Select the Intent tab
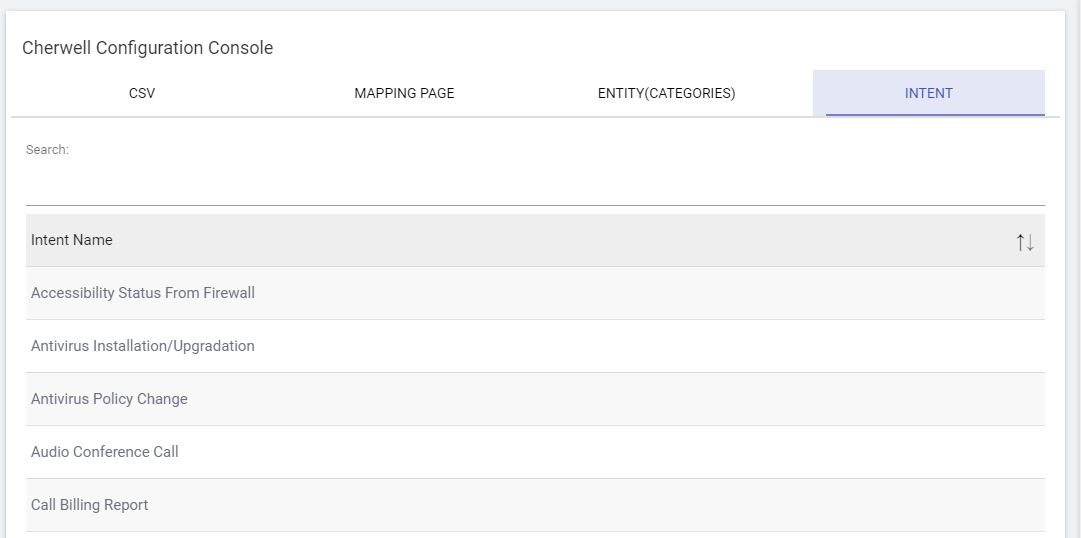The height and width of the screenshot is (538, 1081). pos(928,93)
